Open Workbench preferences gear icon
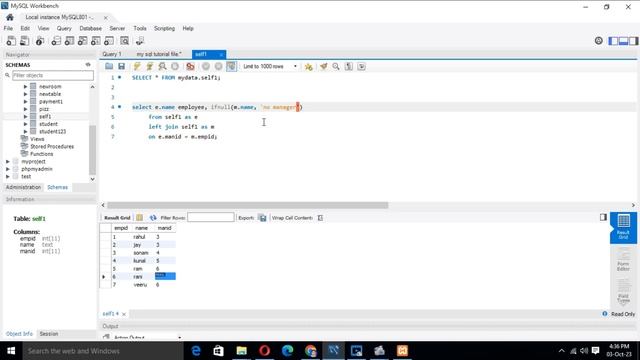640x360 pixels. 598,40
